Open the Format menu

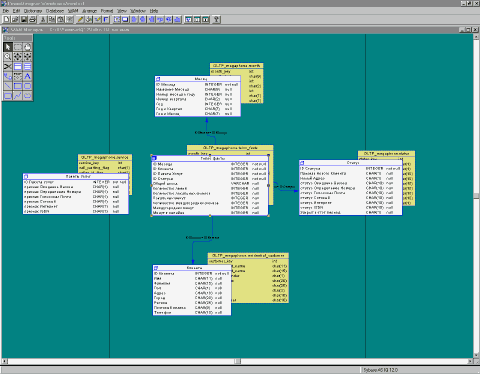(107, 11)
